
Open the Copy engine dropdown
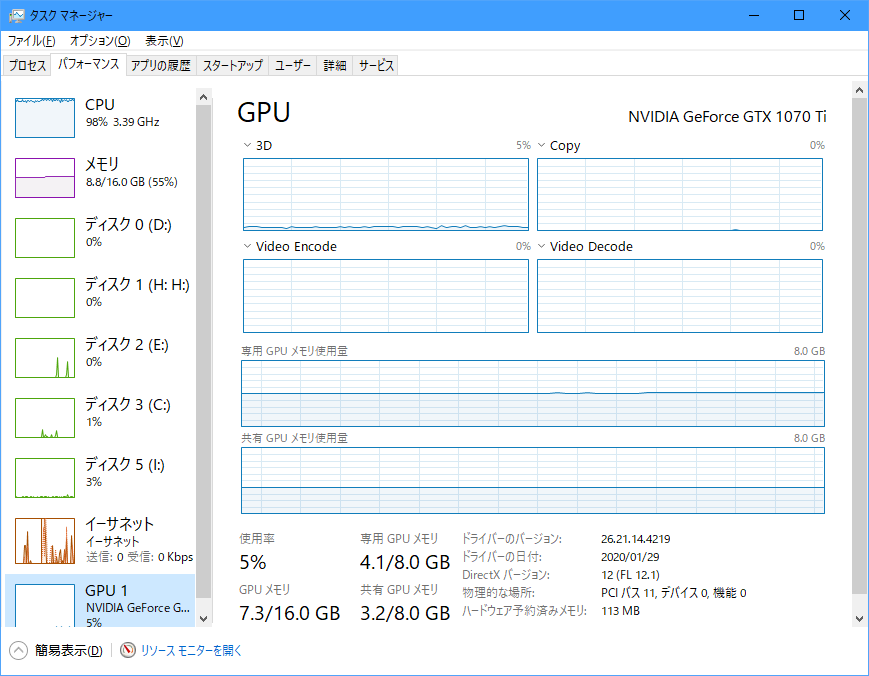pyautogui.click(x=541, y=145)
